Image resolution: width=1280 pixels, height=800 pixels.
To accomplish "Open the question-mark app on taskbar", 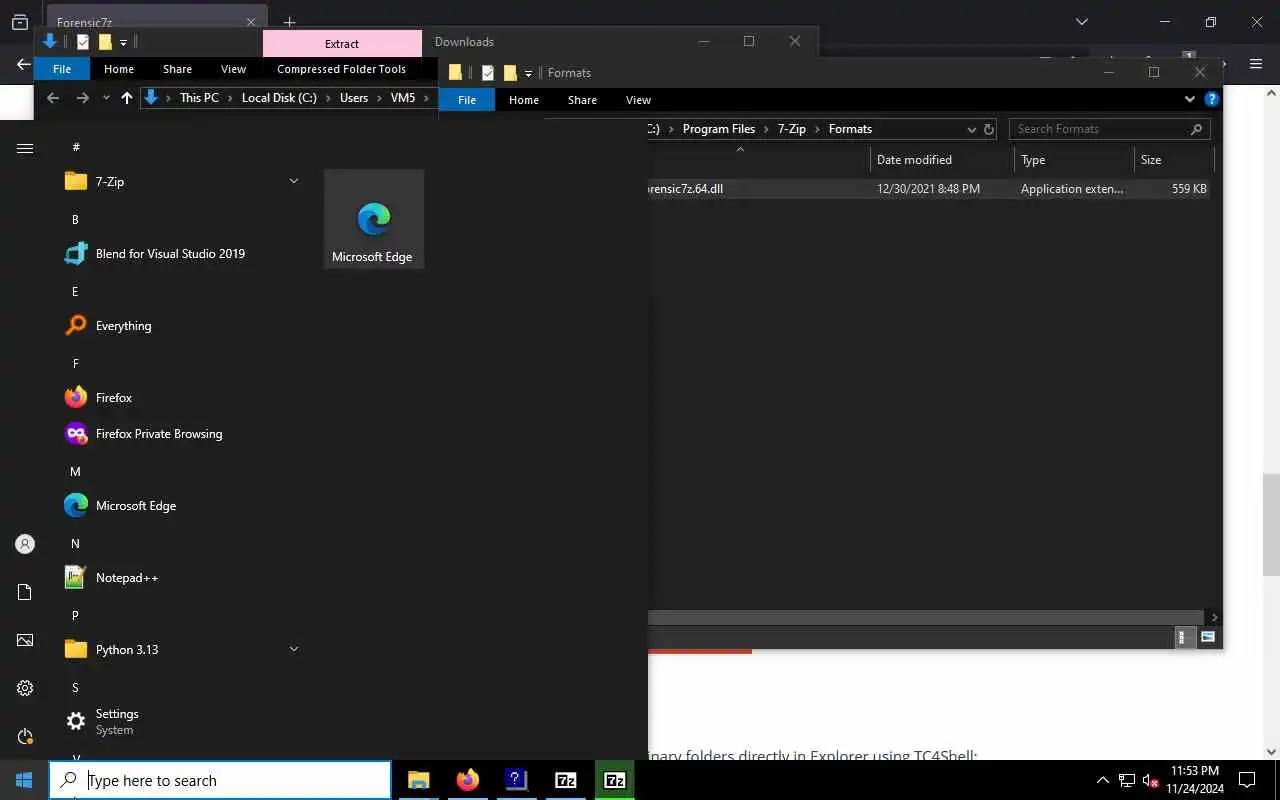I will (x=516, y=780).
